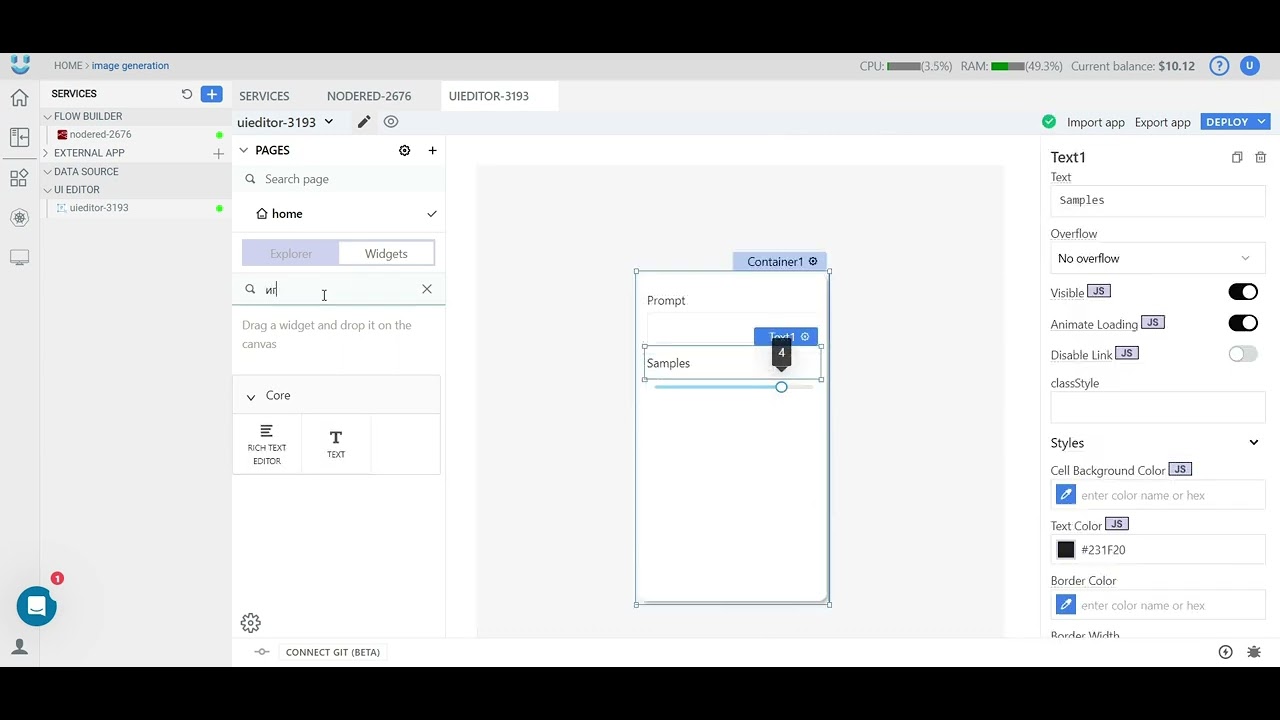Viewport: 1280px width, 720px height.
Task: Add a new page with plus icon
Action: [x=432, y=150]
